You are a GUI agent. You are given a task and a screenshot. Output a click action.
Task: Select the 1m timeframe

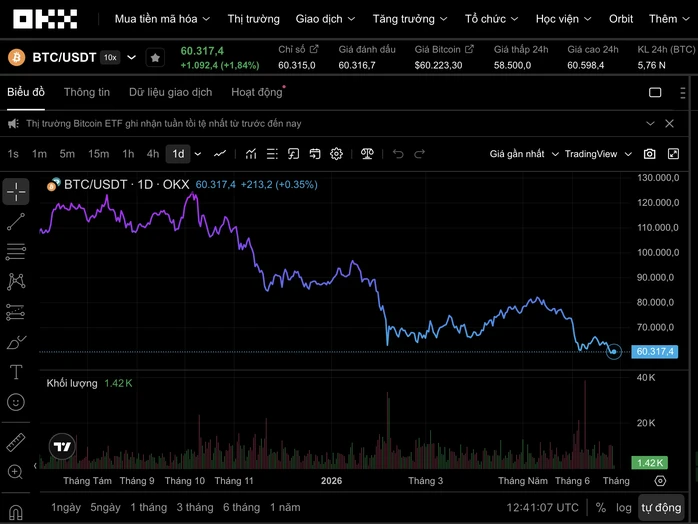[39, 154]
